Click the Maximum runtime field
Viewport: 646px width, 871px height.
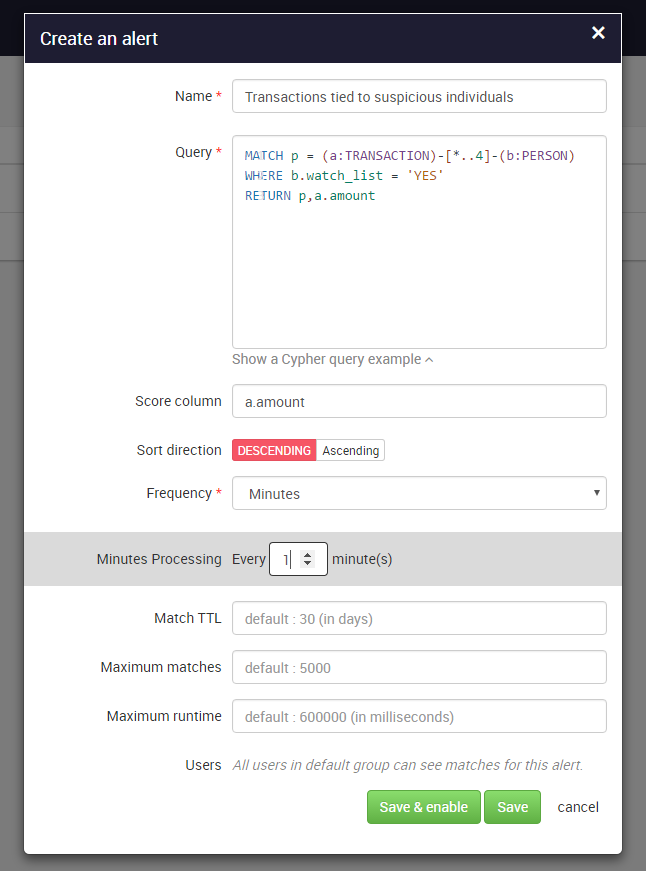419,716
